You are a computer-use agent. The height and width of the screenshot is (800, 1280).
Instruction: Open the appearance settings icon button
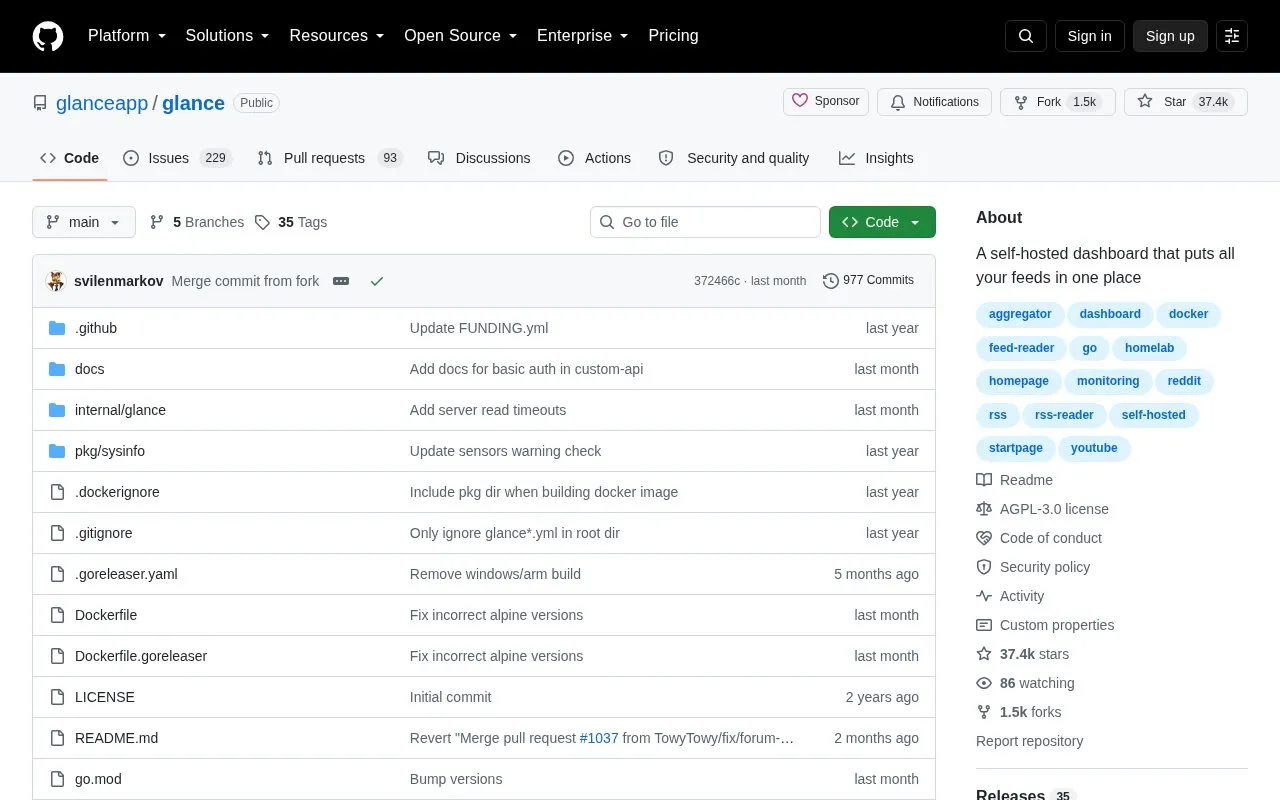1232,36
